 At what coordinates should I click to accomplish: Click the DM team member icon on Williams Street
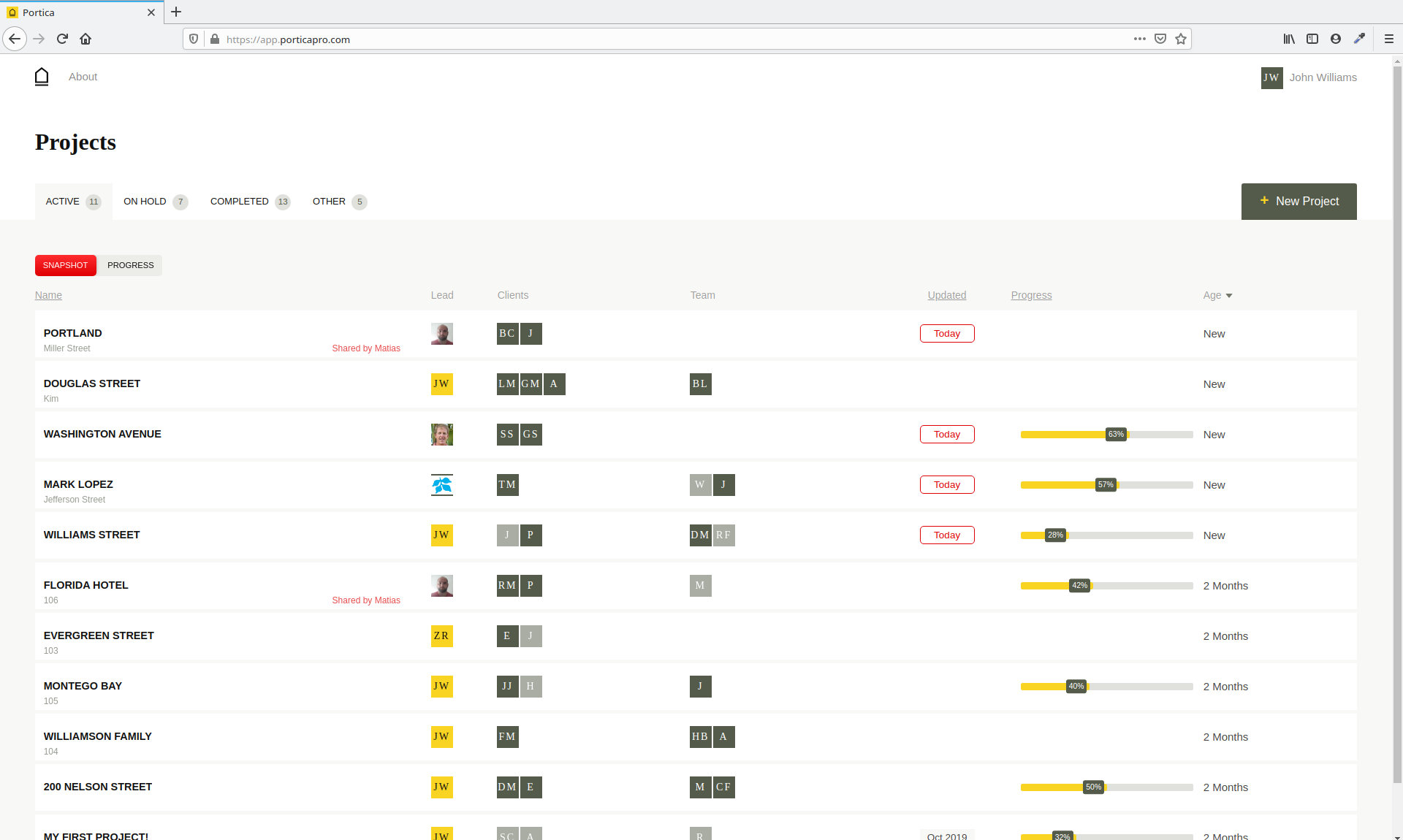[699, 535]
